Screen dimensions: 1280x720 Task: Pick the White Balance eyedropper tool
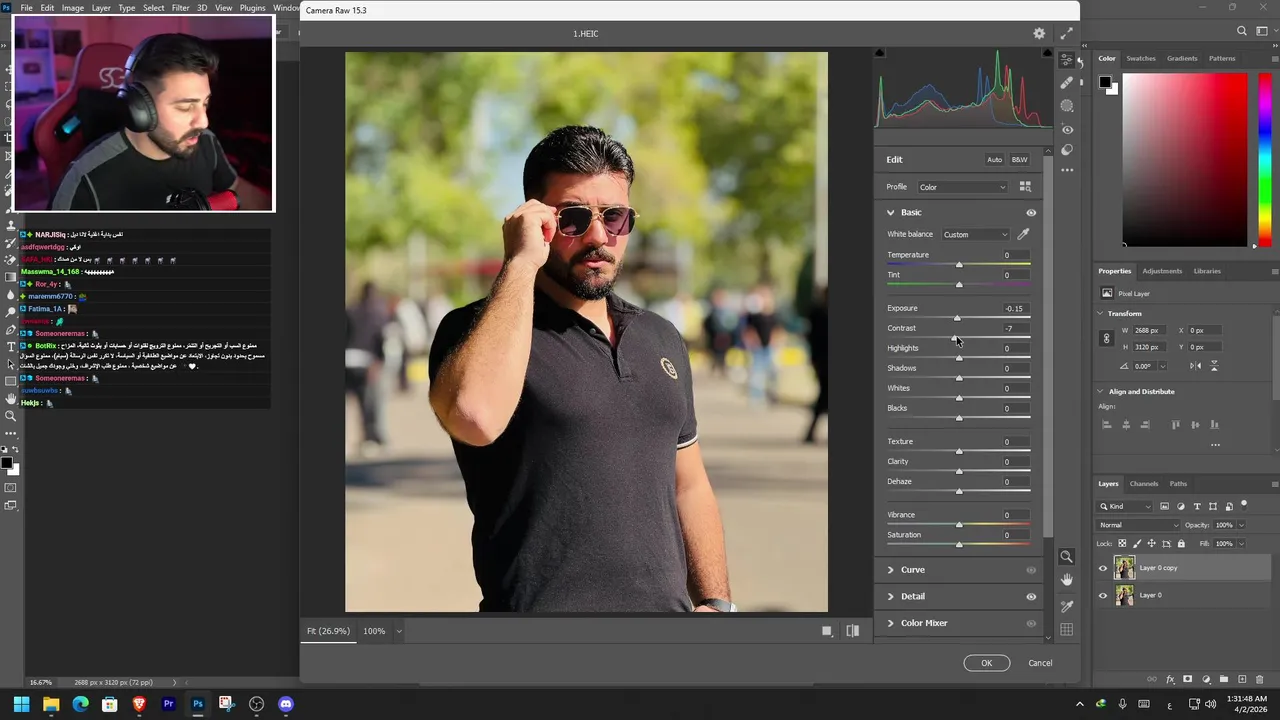(1023, 234)
